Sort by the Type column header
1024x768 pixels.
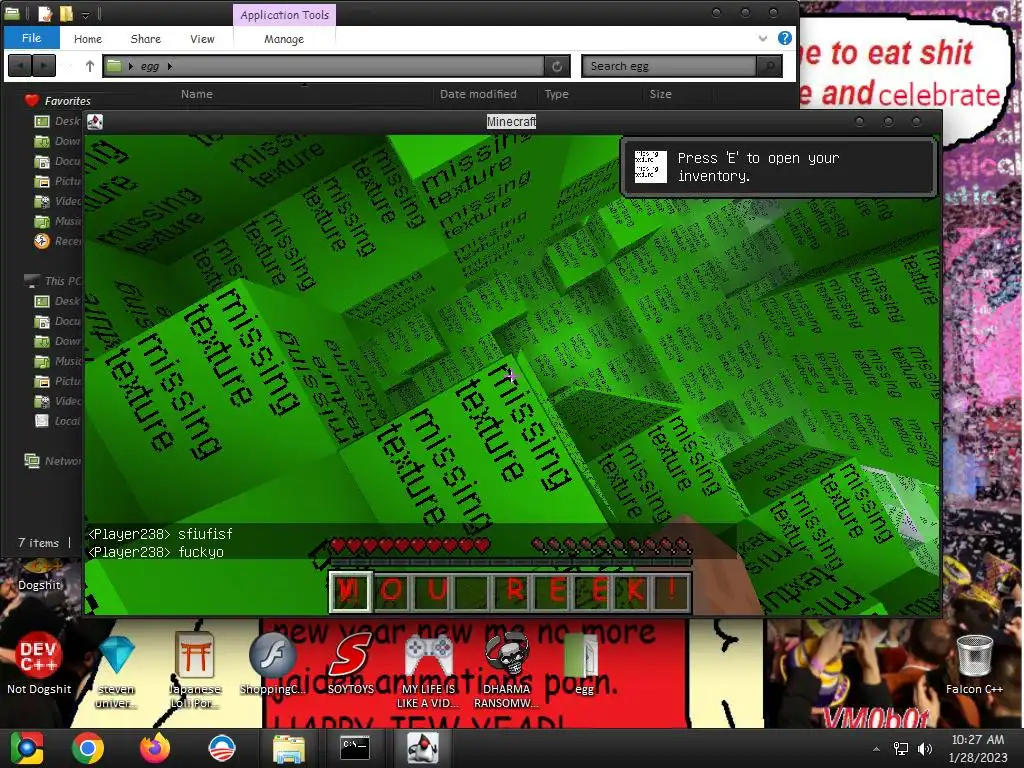(x=556, y=94)
